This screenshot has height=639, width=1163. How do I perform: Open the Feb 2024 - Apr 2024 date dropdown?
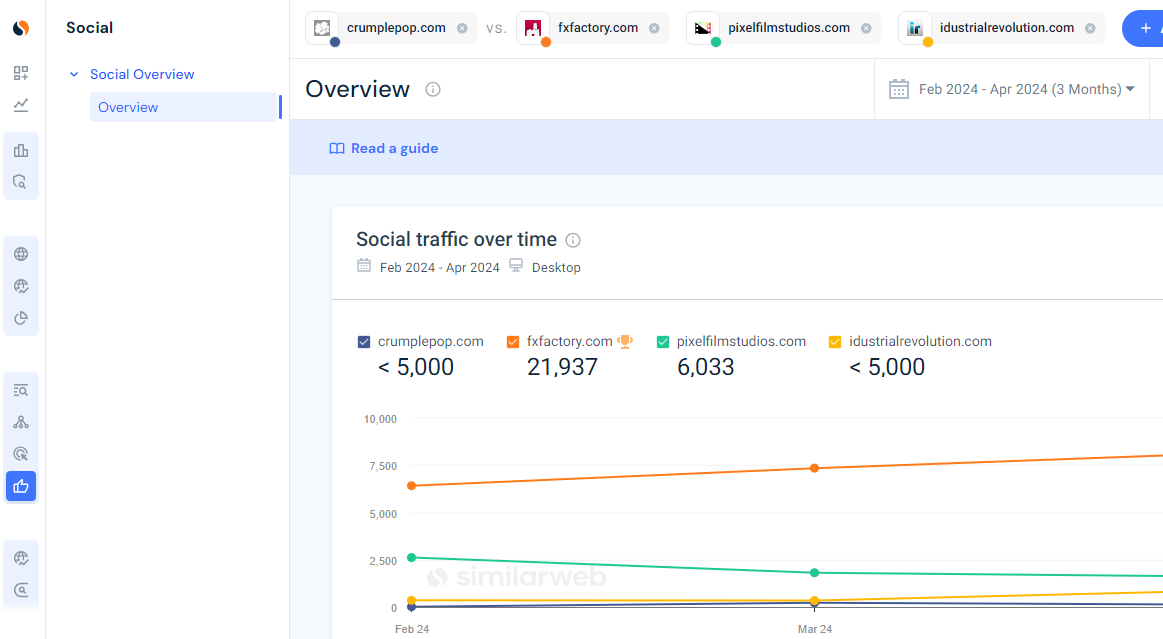[x=1012, y=89]
